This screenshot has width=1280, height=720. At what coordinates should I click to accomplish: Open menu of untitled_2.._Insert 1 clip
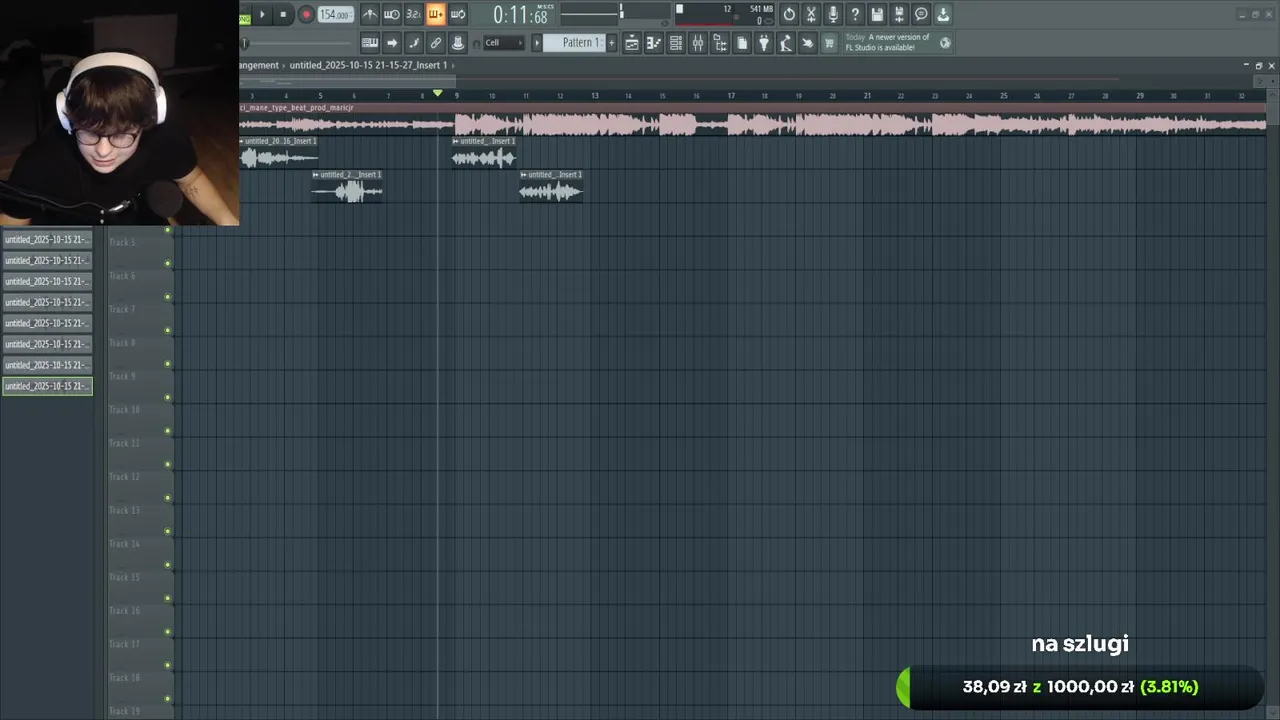[316, 175]
